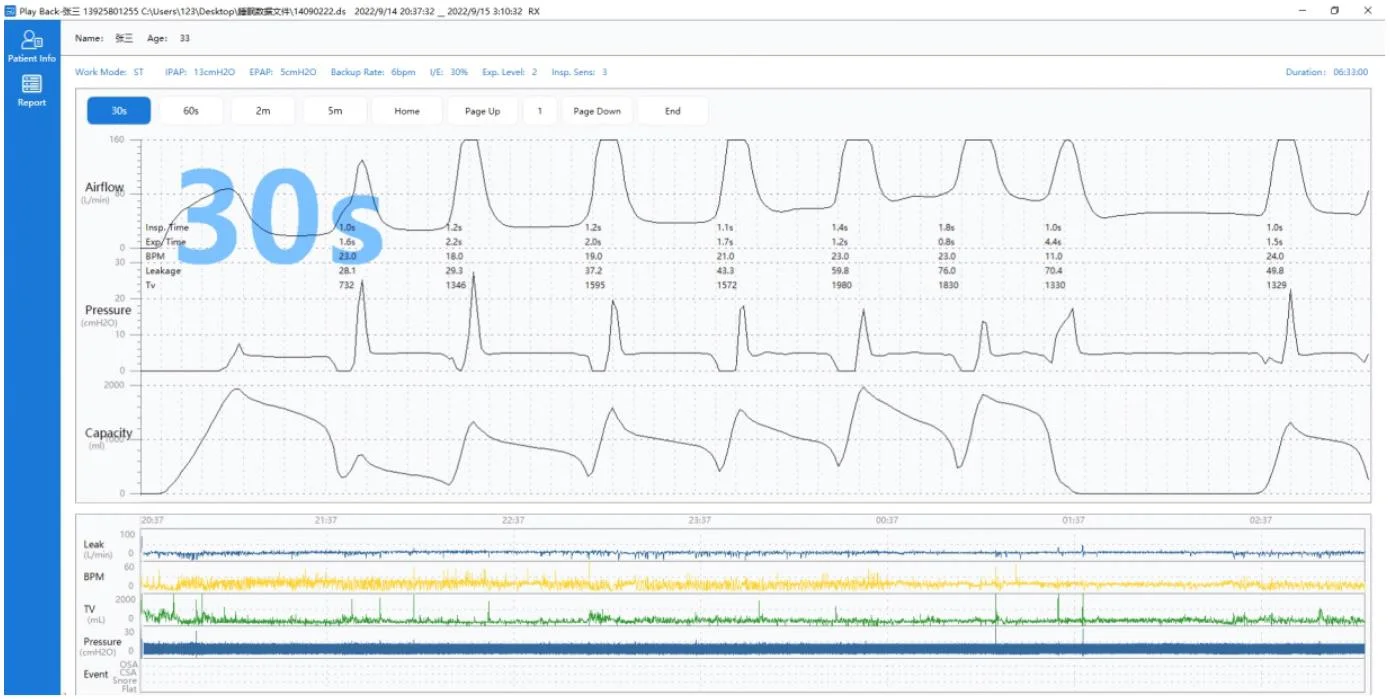Click the app icon in title bar
The height and width of the screenshot is (699, 1390).
point(9,10)
